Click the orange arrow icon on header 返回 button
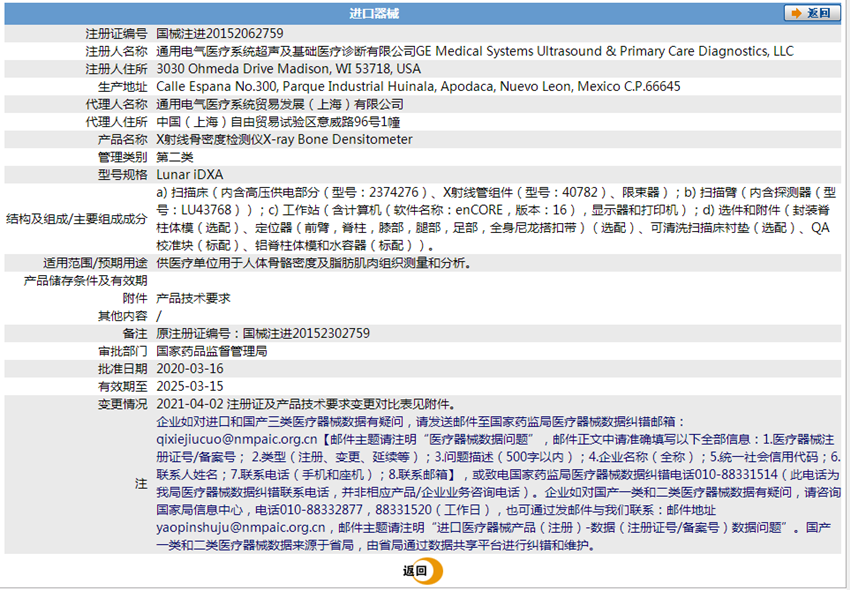Viewport: 850px width, 590px height. (796, 13)
